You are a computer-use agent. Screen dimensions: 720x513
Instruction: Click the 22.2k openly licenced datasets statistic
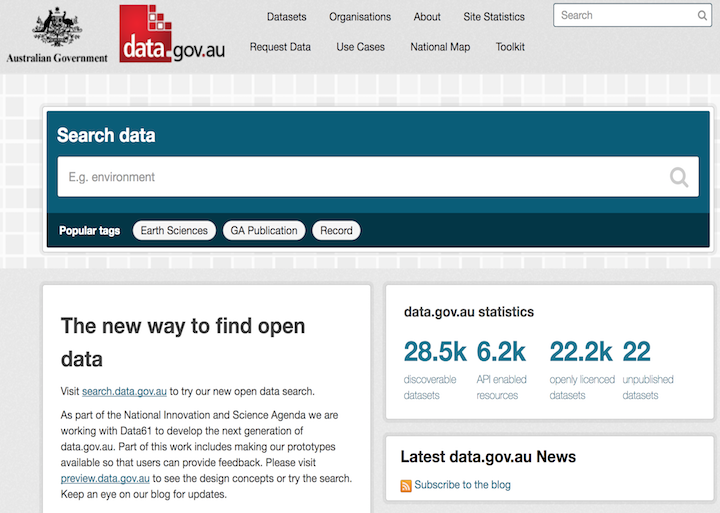coord(582,369)
